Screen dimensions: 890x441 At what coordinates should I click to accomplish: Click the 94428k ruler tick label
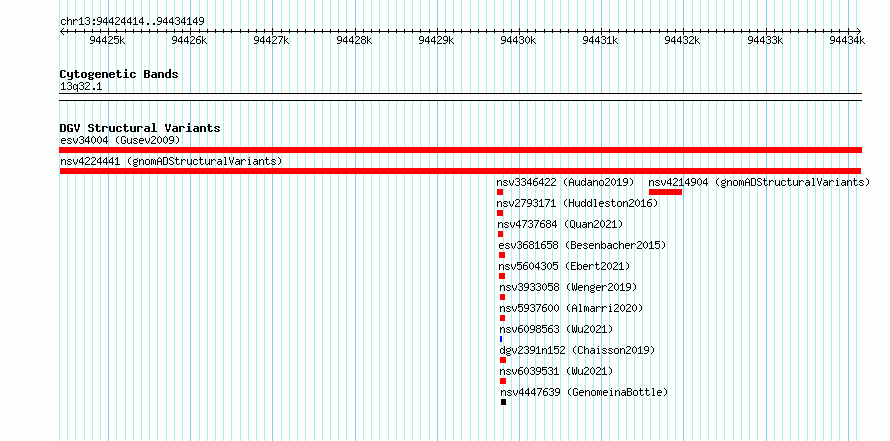pyautogui.click(x=354, y=40)
